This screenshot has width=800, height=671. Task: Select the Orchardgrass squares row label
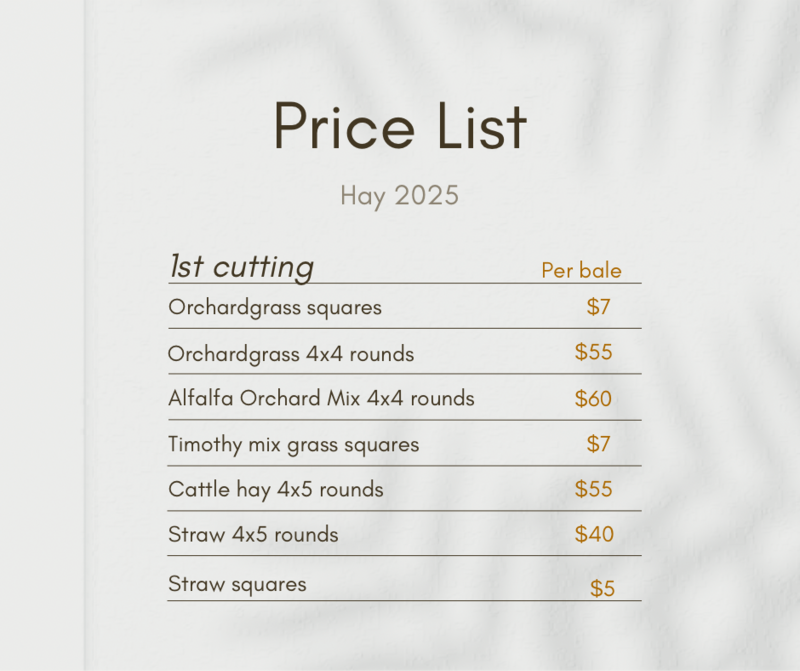(x=275, y=308)
